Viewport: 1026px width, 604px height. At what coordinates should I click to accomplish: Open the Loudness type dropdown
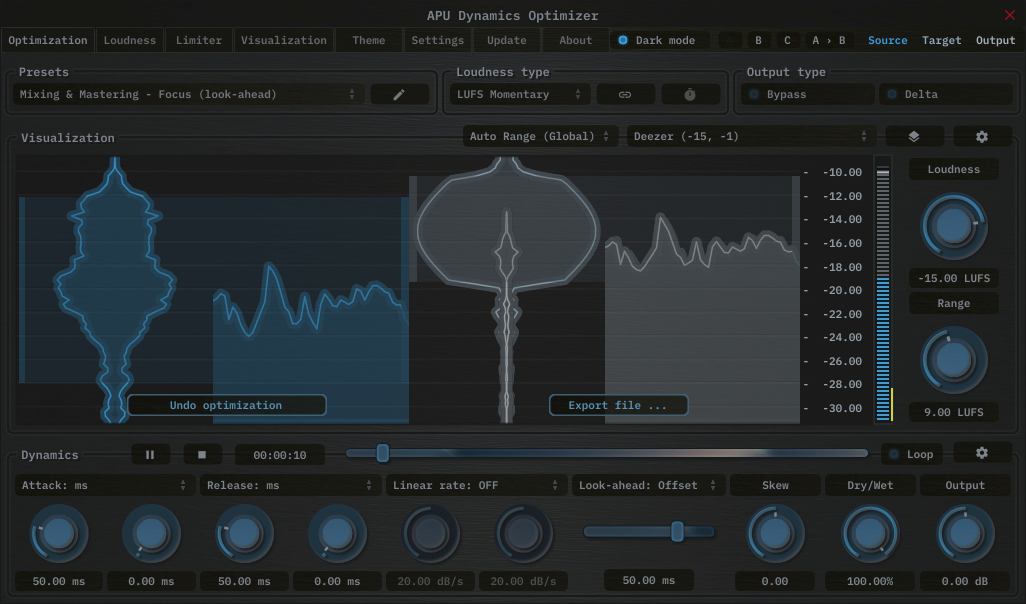(518, 94)
